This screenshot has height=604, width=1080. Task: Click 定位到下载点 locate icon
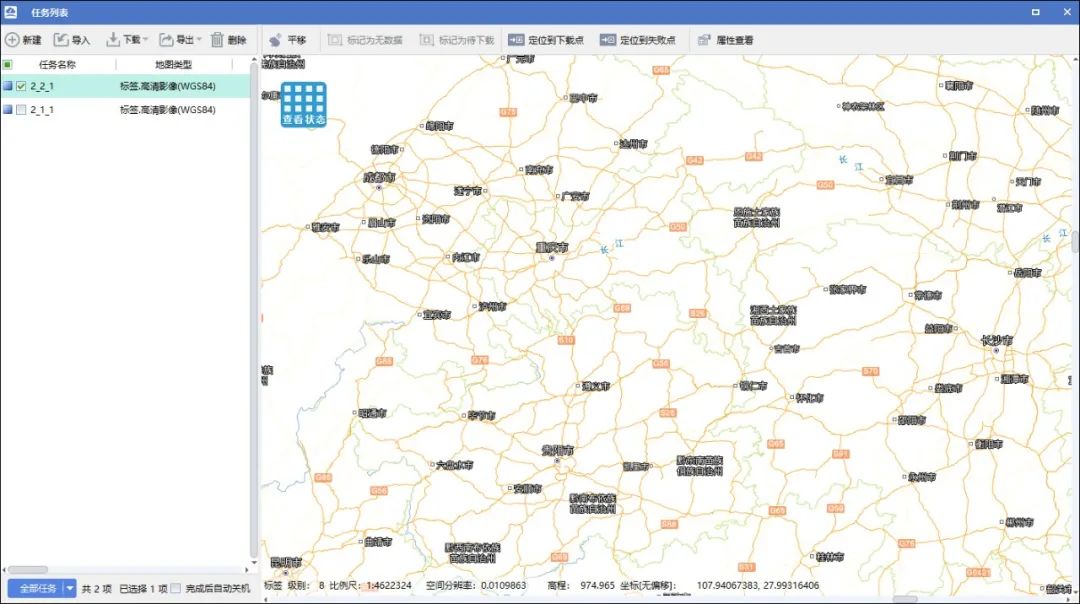[516, 40]
